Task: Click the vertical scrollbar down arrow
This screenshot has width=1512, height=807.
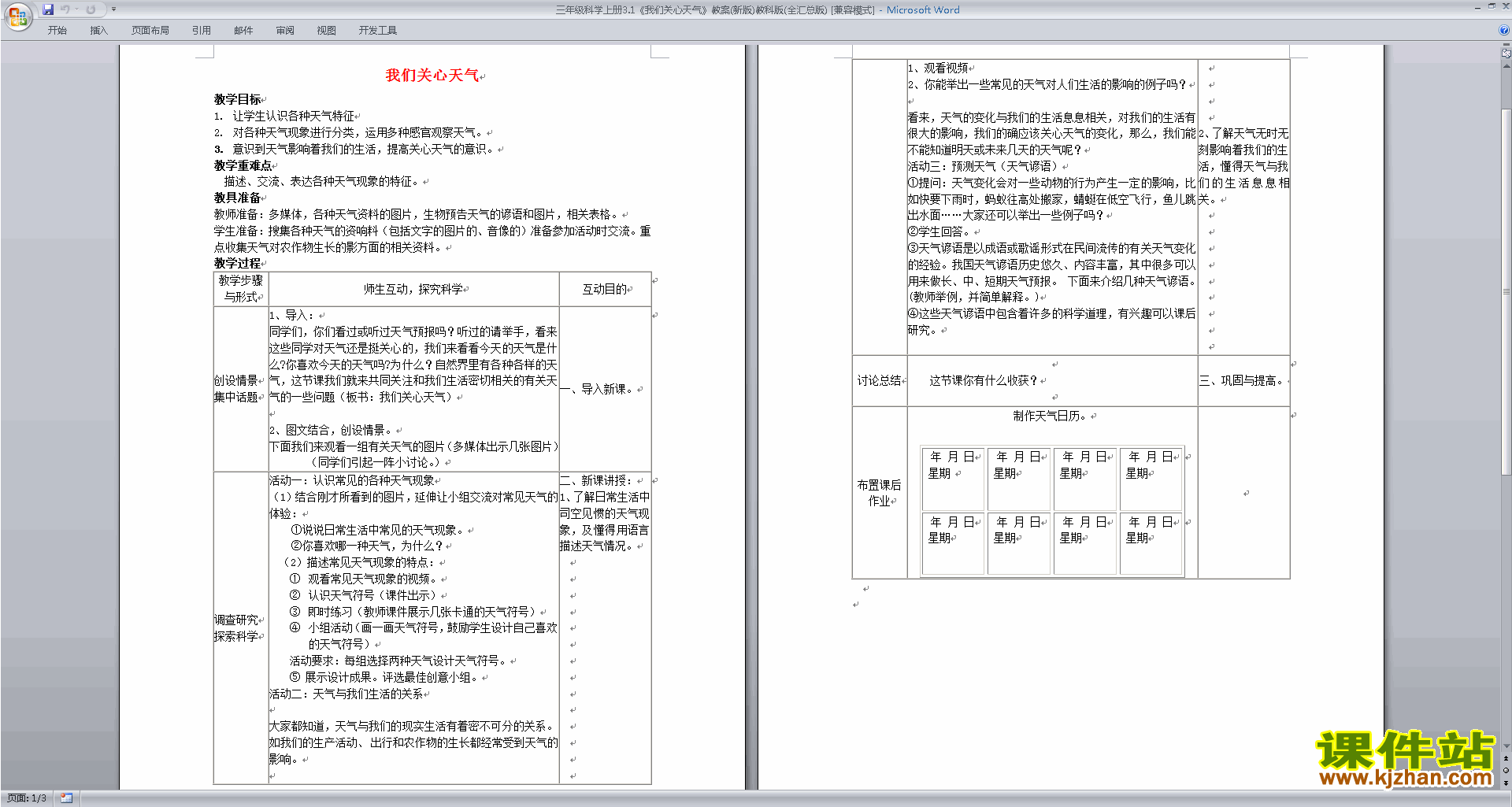Action: tap(1506, 746)
